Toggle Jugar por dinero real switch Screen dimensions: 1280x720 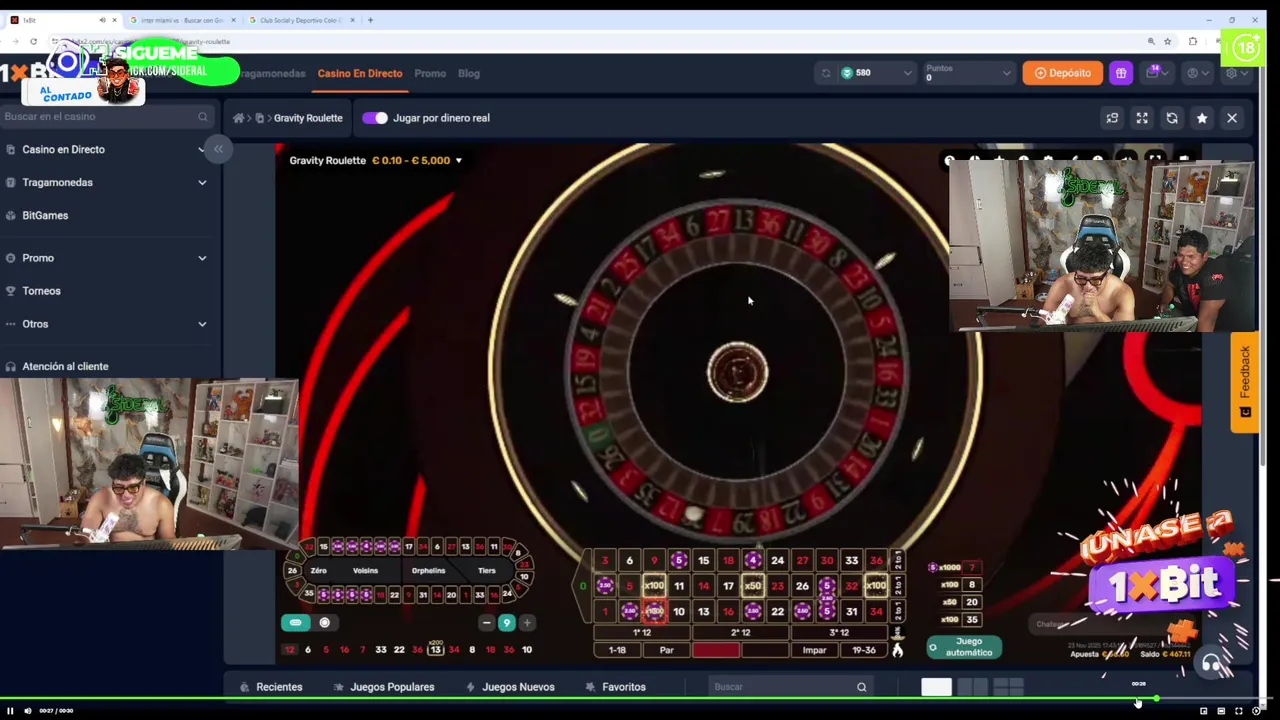[x=375, y=118]
